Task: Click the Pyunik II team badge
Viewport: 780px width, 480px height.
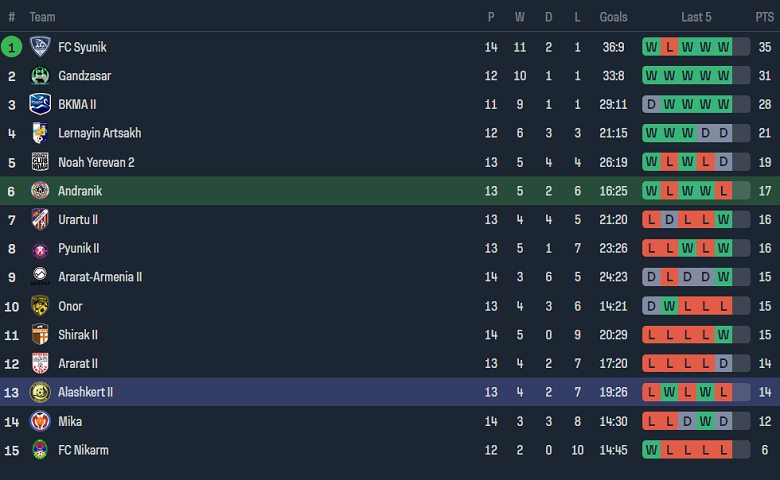Action: click(x=40, y=248)
